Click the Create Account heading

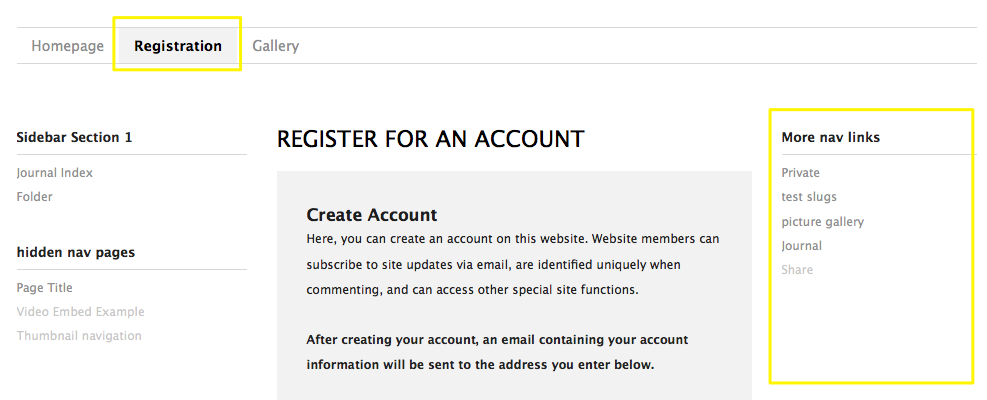point(372,215)
